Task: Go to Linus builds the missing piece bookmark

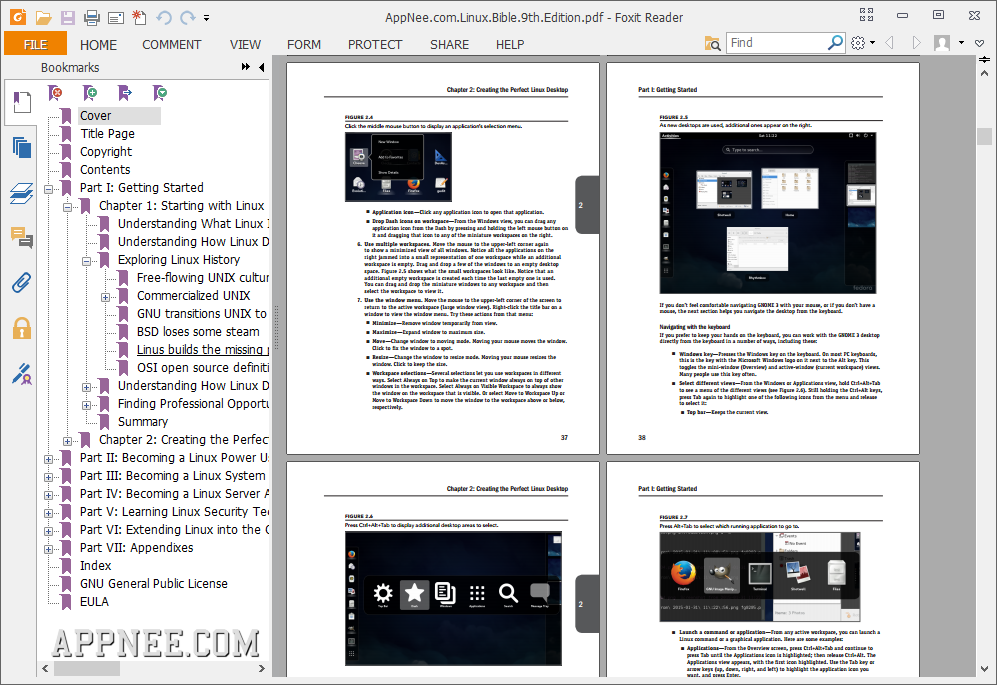Action: [x=202, y=350]
